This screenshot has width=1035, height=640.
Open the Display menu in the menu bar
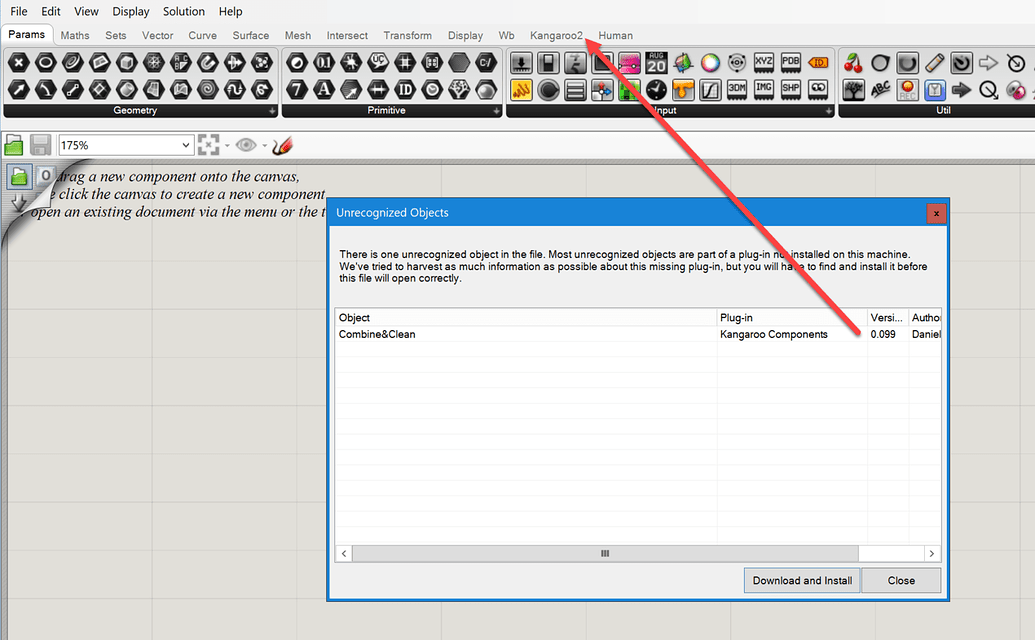(131, 11)
